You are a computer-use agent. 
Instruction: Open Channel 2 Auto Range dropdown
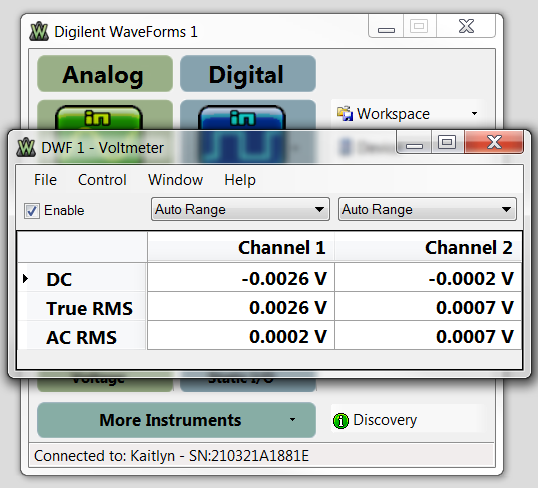coord(427,209)
